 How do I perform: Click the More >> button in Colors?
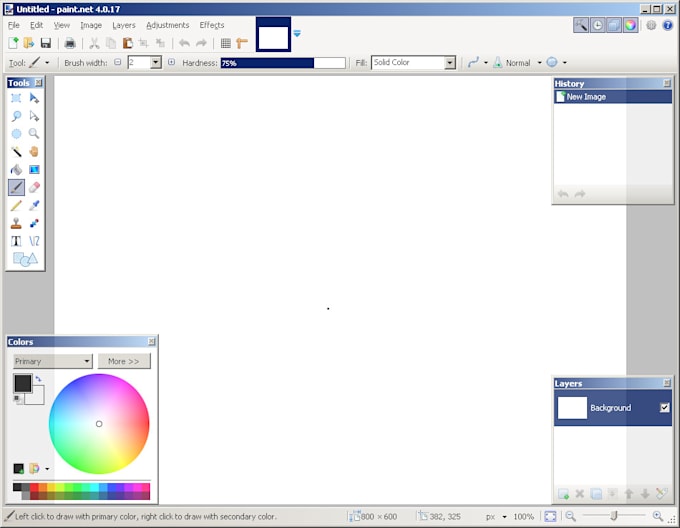point(124,361)
